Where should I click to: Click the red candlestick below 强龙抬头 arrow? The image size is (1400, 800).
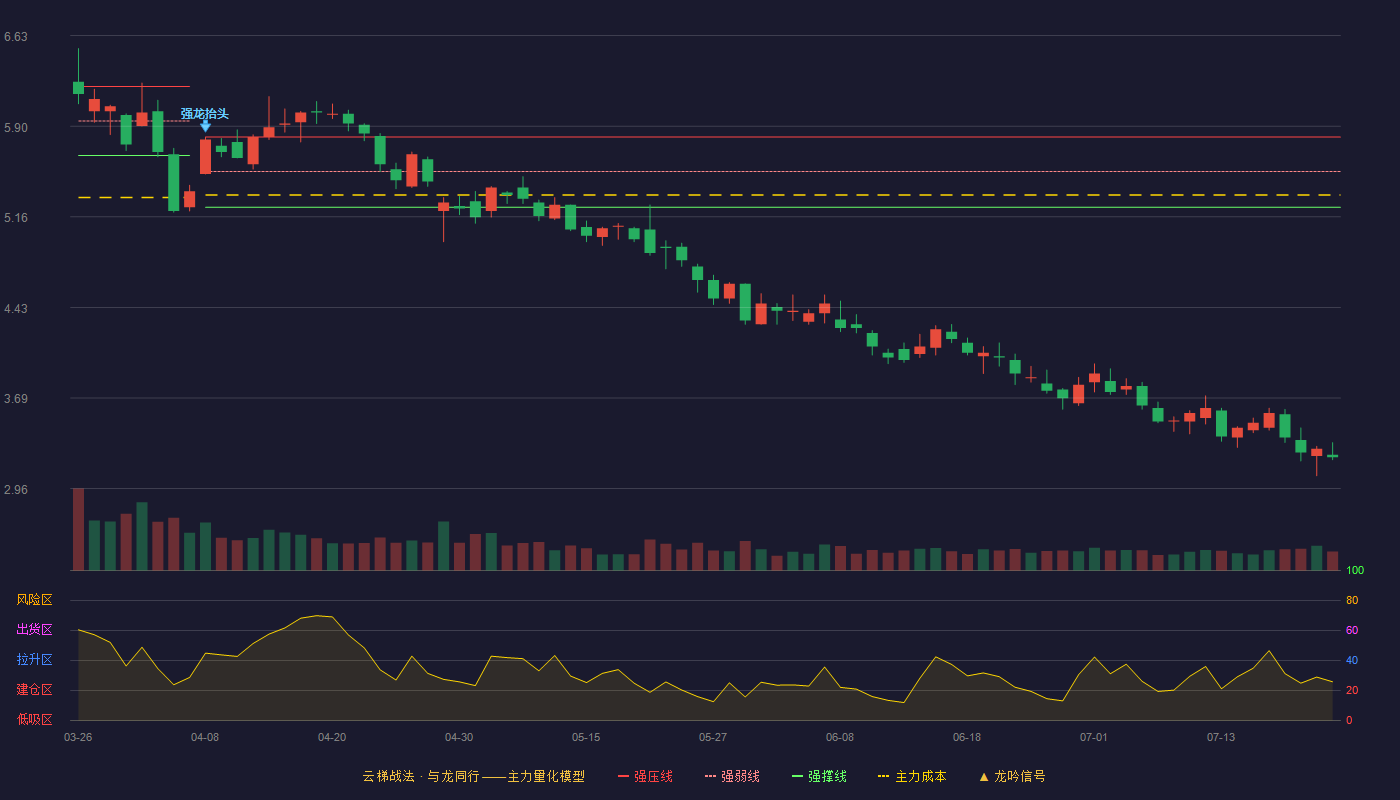[x=205, y=157]
